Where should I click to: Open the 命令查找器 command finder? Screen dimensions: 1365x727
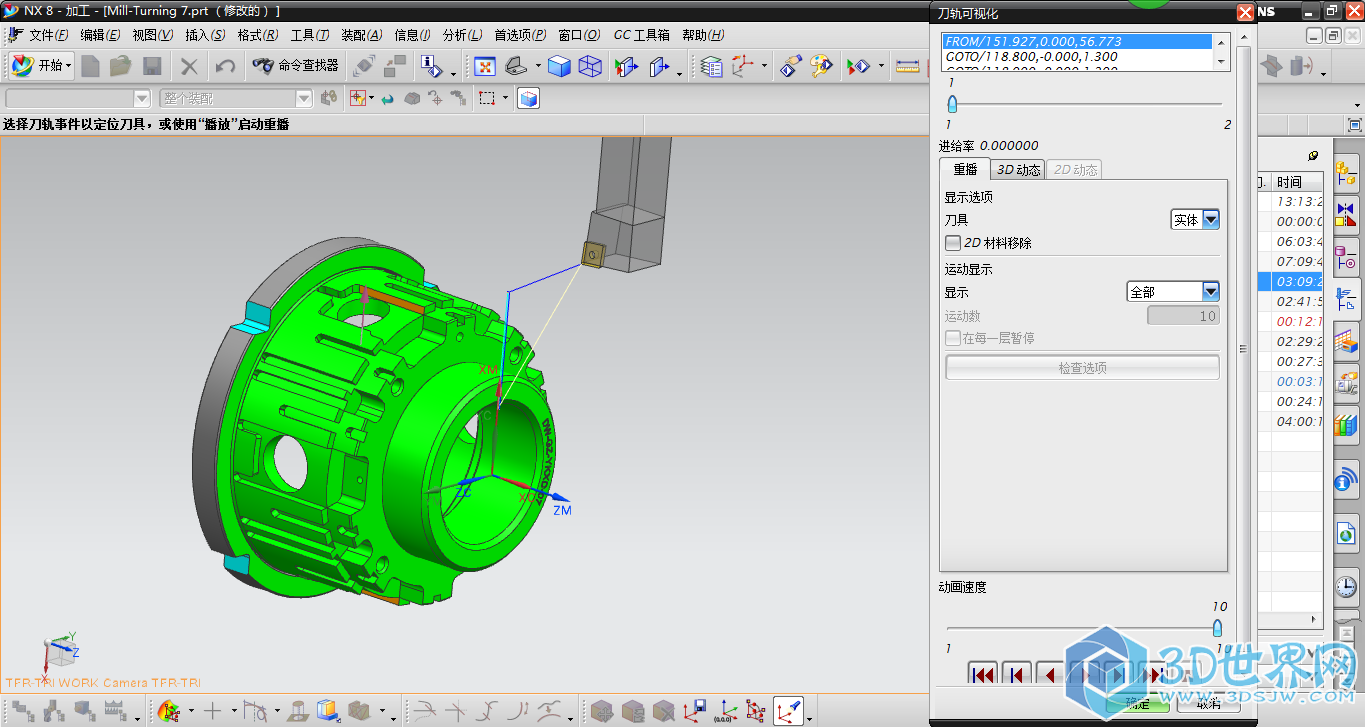click(295, 66)
